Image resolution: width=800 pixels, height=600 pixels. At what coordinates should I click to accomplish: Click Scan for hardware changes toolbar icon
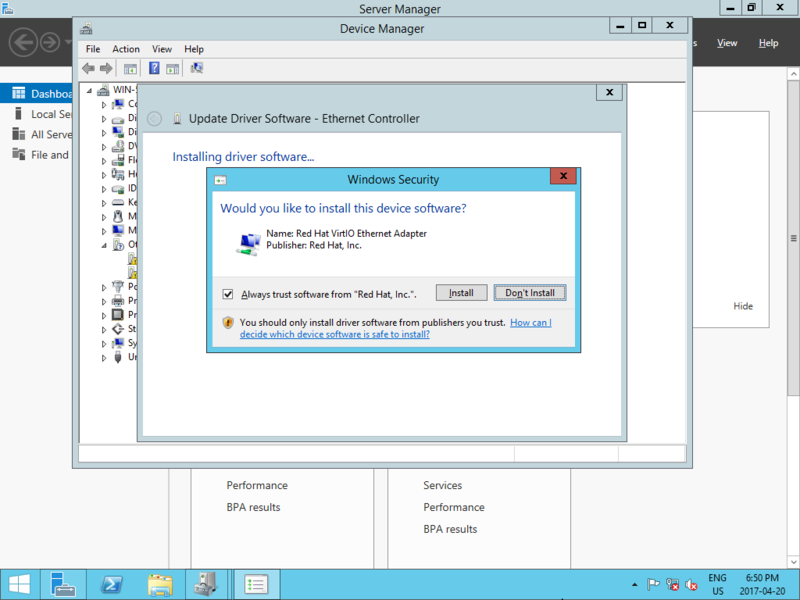197,68
